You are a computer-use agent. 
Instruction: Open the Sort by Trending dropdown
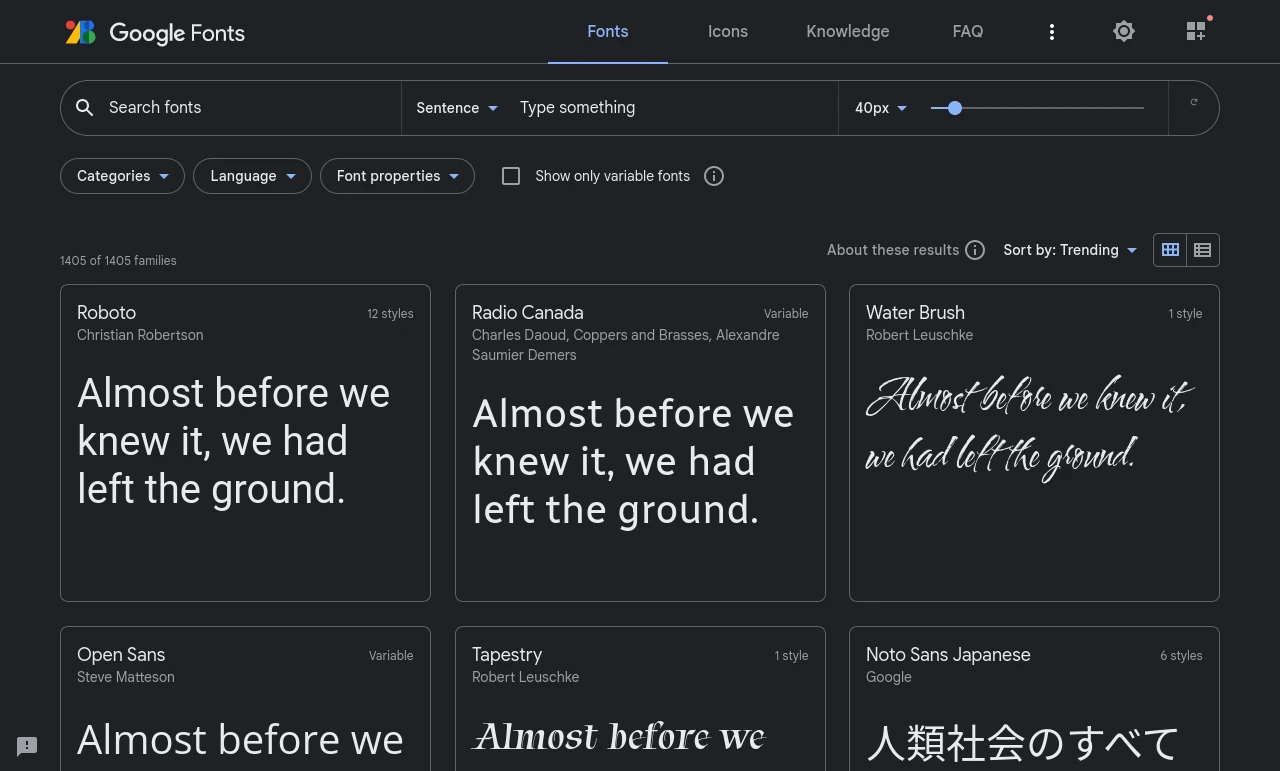(1070, 250)
